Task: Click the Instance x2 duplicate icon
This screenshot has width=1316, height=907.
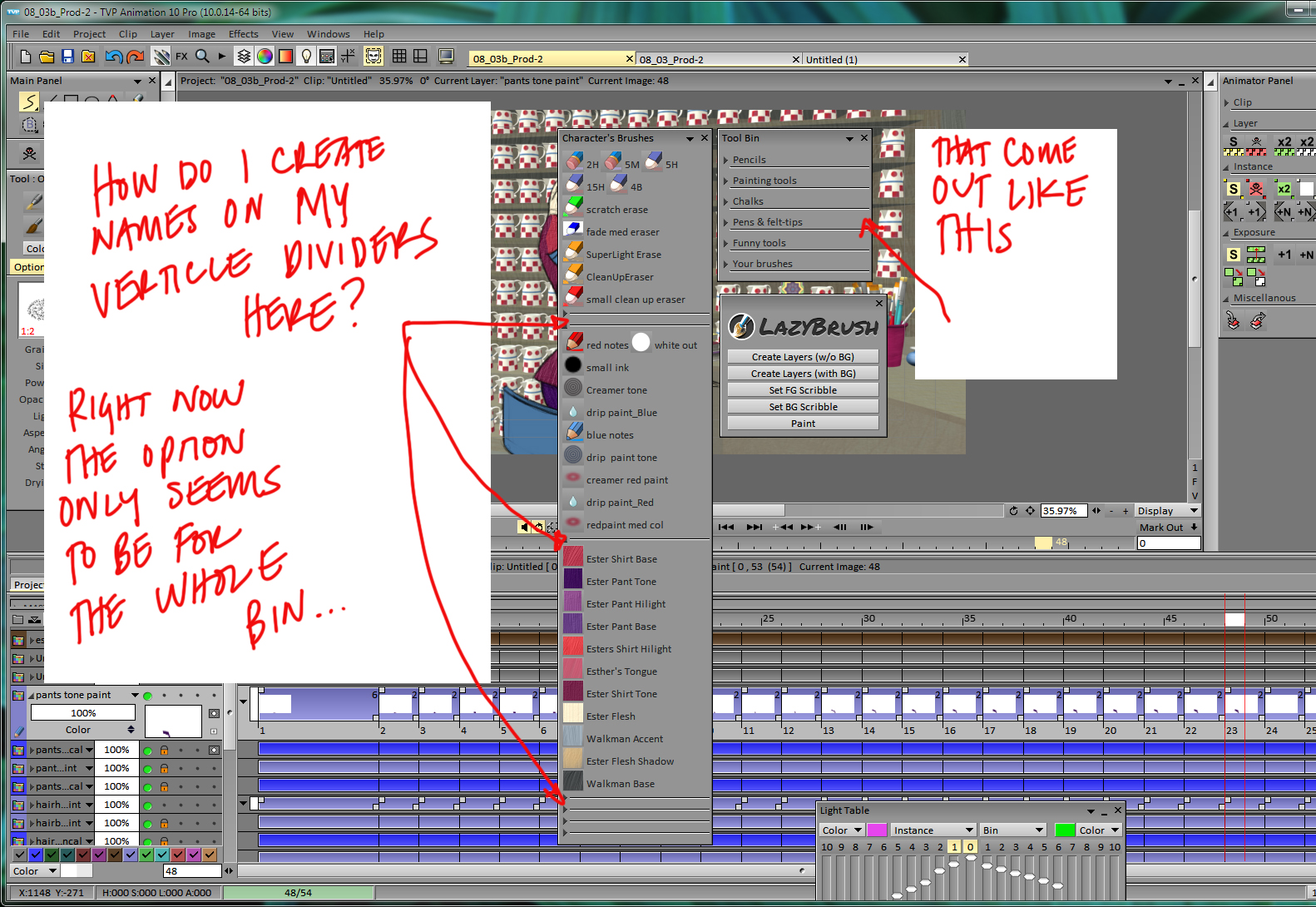Action: tap(1284, 190)
